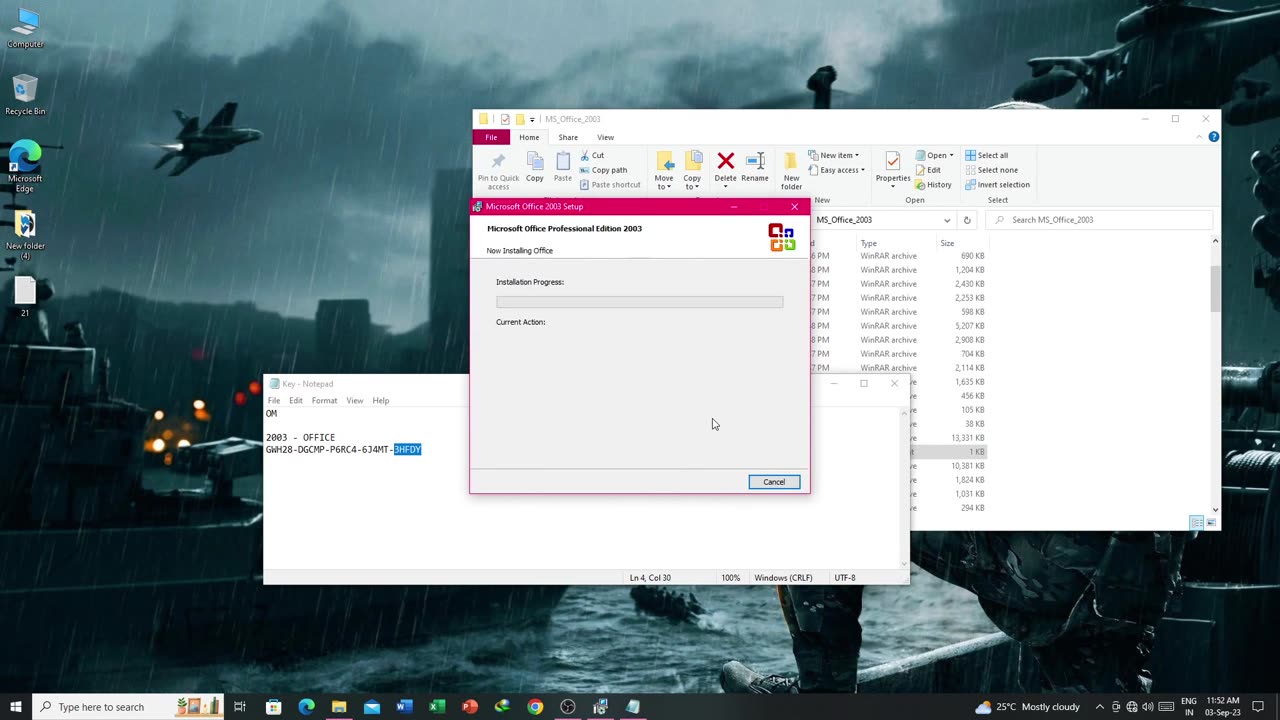The height and width of the screenshot is (720, 1280).
Task: Switch to the Explorer View tab
Action: point(605,137)
